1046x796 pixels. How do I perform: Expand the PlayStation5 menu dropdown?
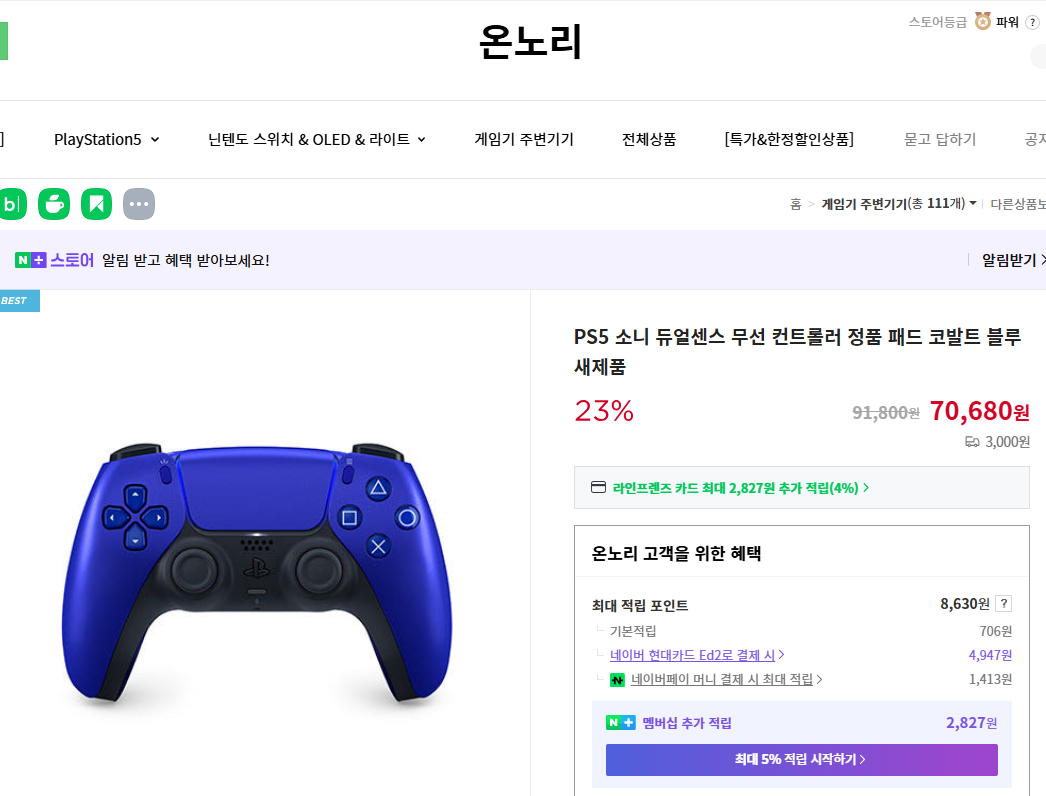pyautogui.click(x=107, y=140)
